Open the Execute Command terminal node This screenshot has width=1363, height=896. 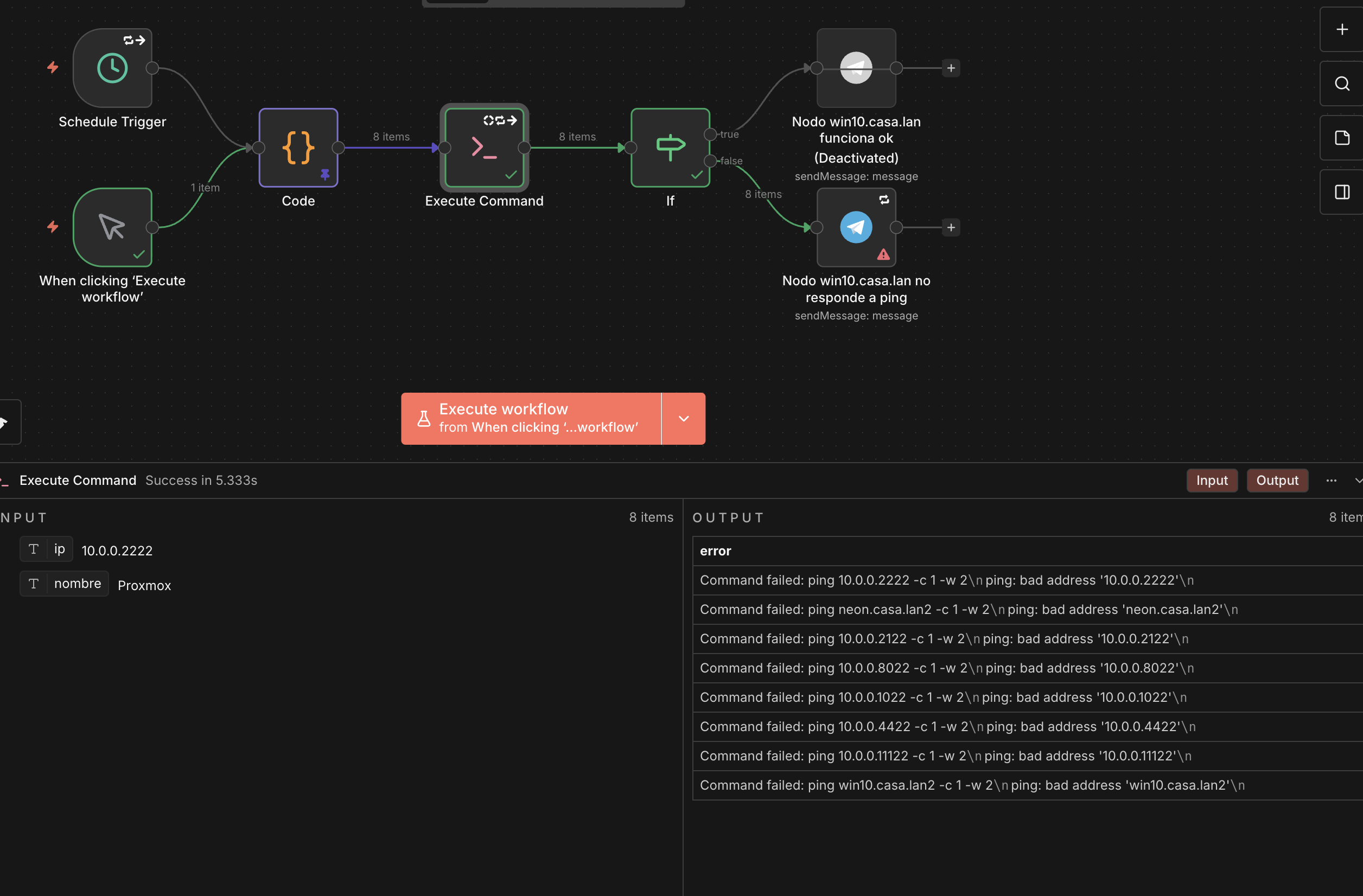[484, 148]
